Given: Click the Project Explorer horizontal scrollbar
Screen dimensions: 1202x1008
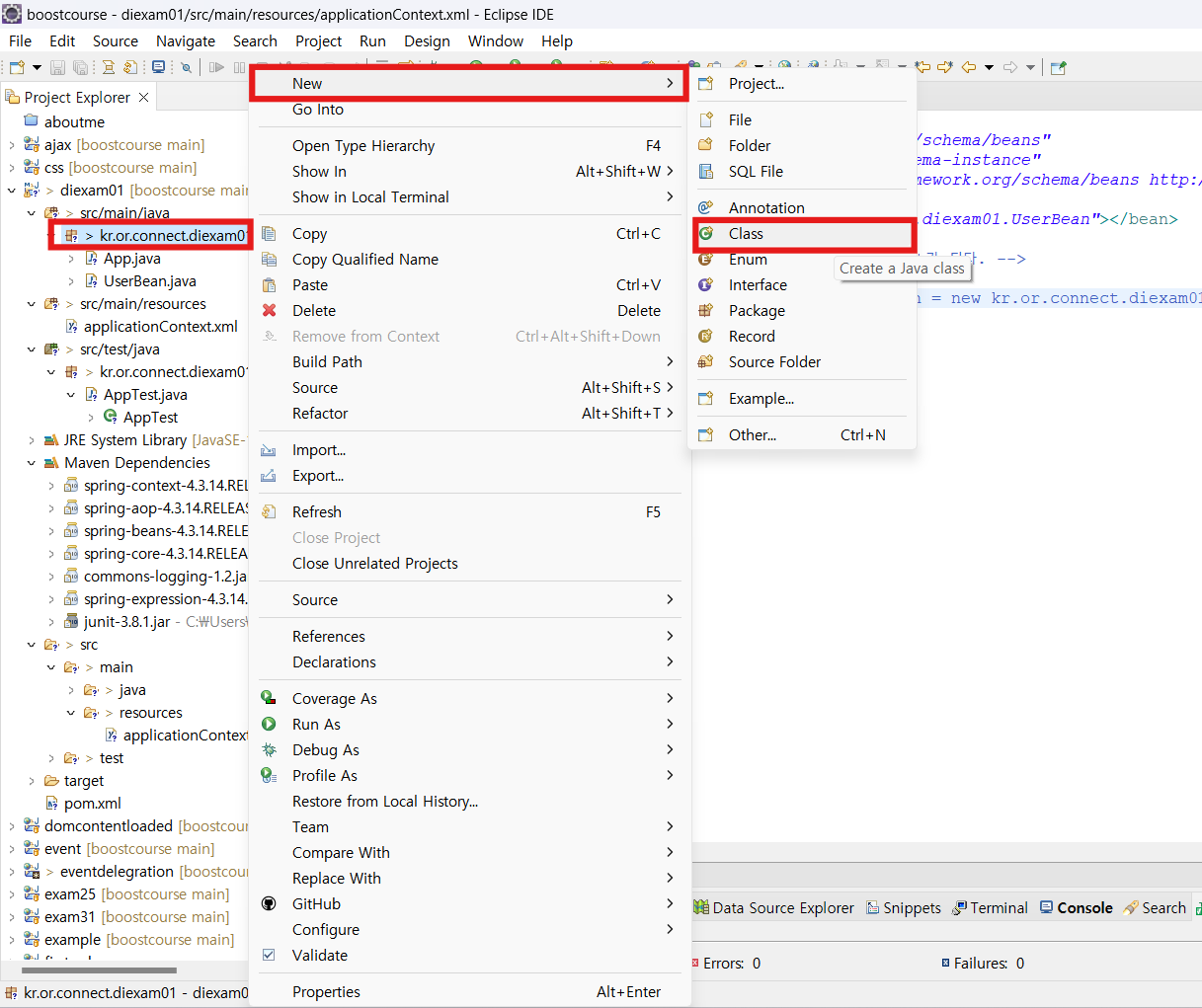Looking at the screenshot, I should [x=99, y=969].
